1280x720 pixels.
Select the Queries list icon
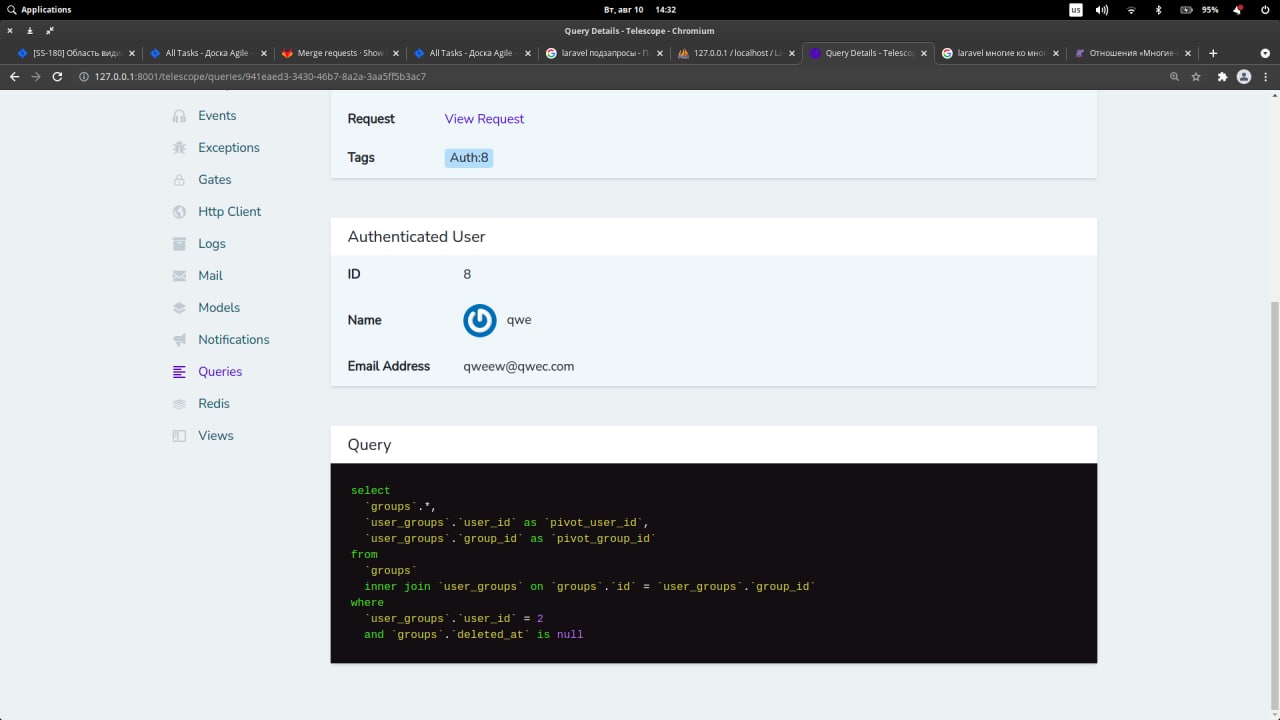(x=179, y=372)
